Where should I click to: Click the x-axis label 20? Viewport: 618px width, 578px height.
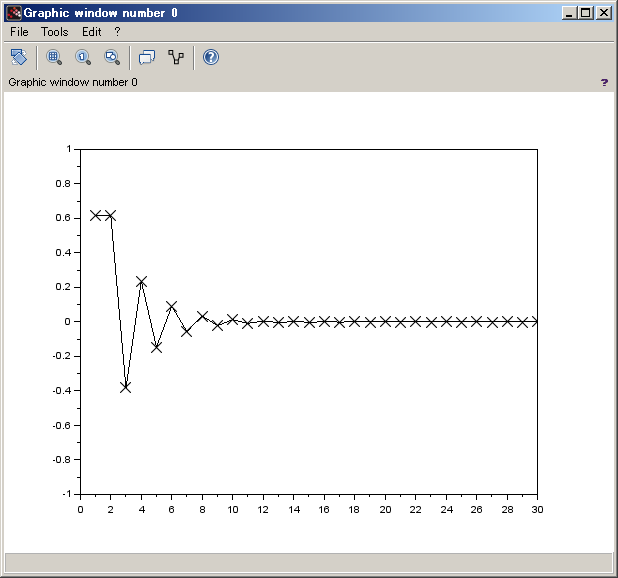(x=385, y=510)
